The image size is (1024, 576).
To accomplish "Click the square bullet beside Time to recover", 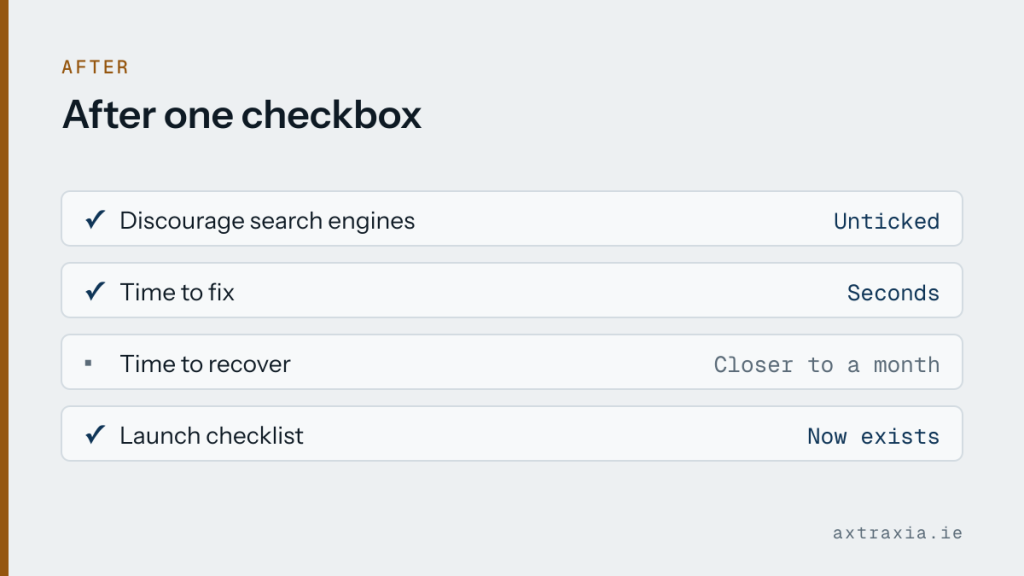I will [88, 363].
